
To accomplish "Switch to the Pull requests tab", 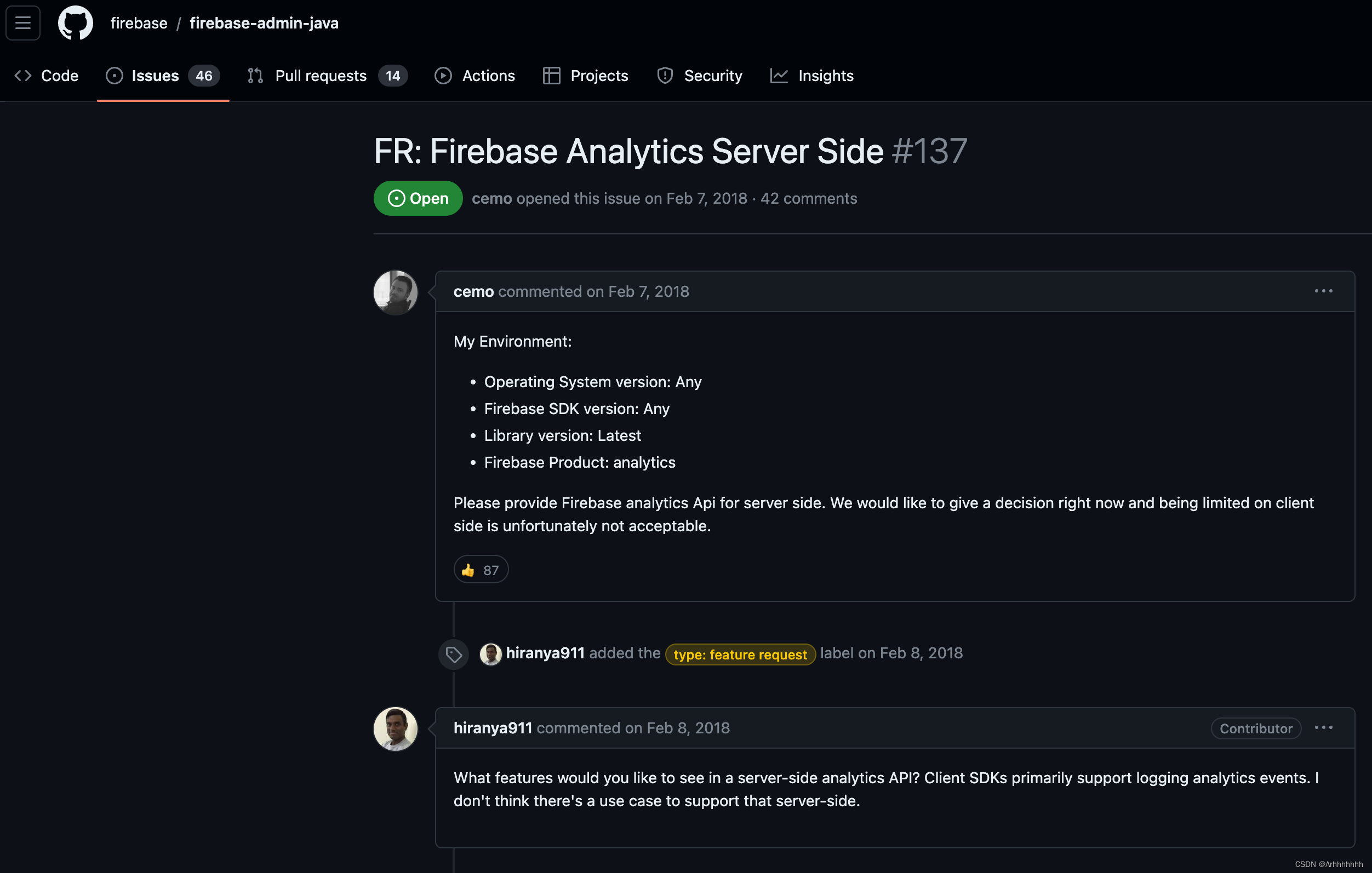I will (x=328, y=76).
